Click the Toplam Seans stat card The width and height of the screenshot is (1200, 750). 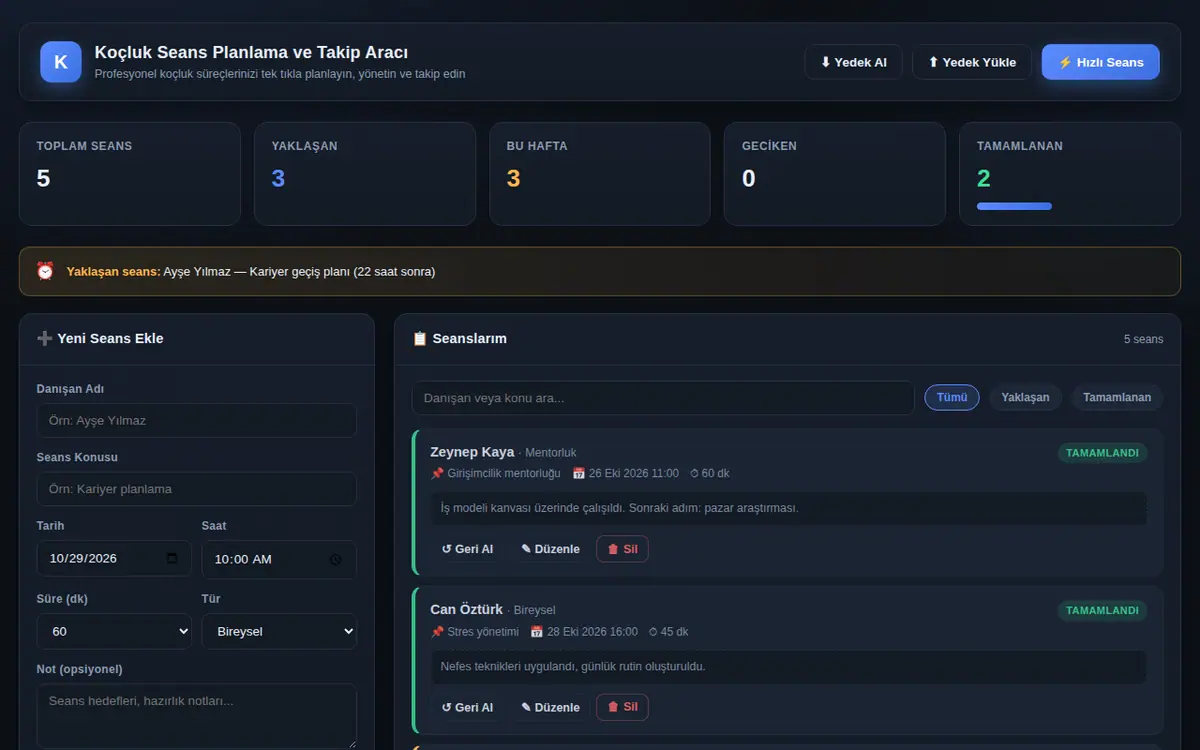[x=130, y=174]
